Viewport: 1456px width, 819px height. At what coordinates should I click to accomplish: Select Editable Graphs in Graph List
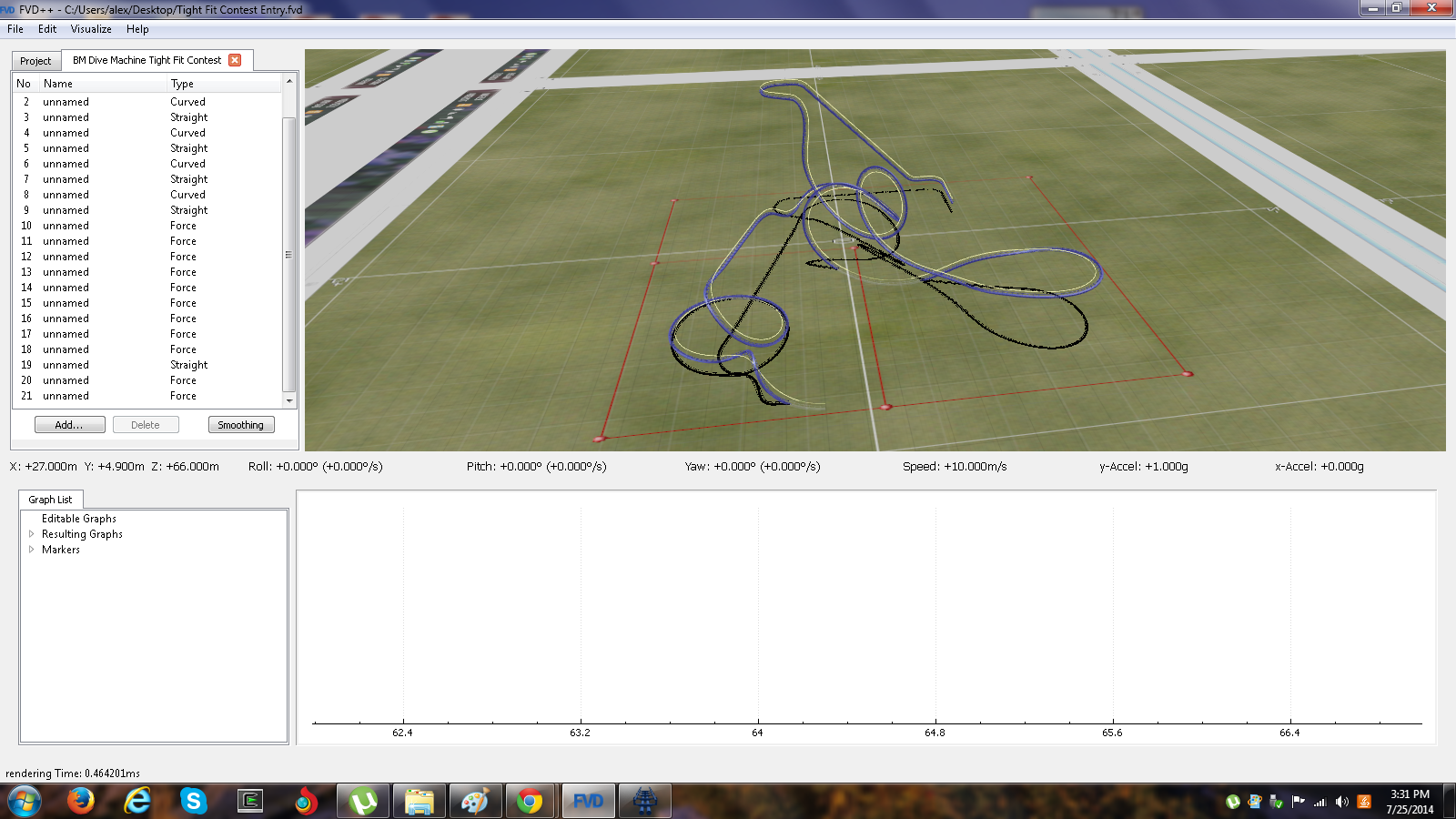click(79, 519)
